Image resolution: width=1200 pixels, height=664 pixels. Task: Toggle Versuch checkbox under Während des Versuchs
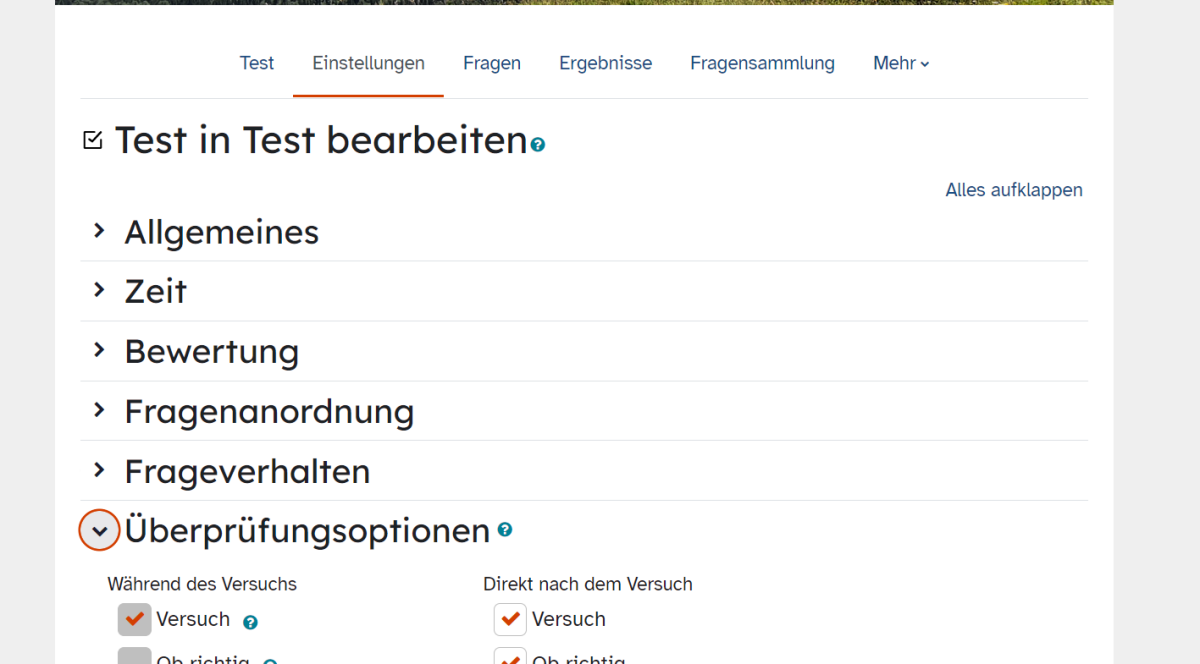pos(134,619)
